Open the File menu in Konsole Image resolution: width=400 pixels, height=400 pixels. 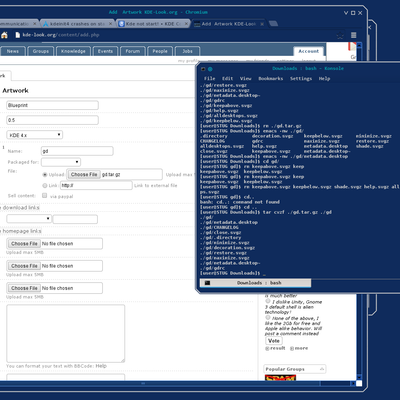click(210, 79)
